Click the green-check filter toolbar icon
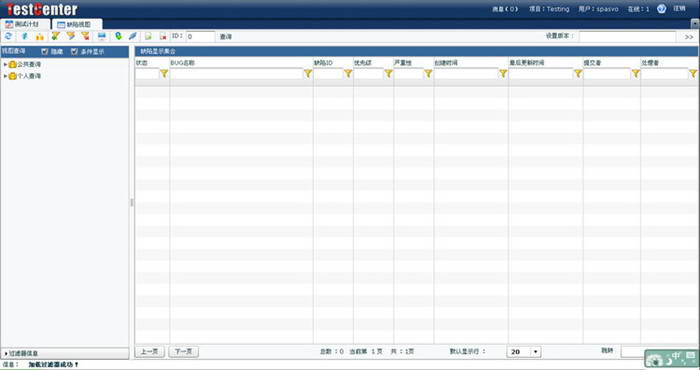This screenshot has width=700, height=370. coord(55,36)
